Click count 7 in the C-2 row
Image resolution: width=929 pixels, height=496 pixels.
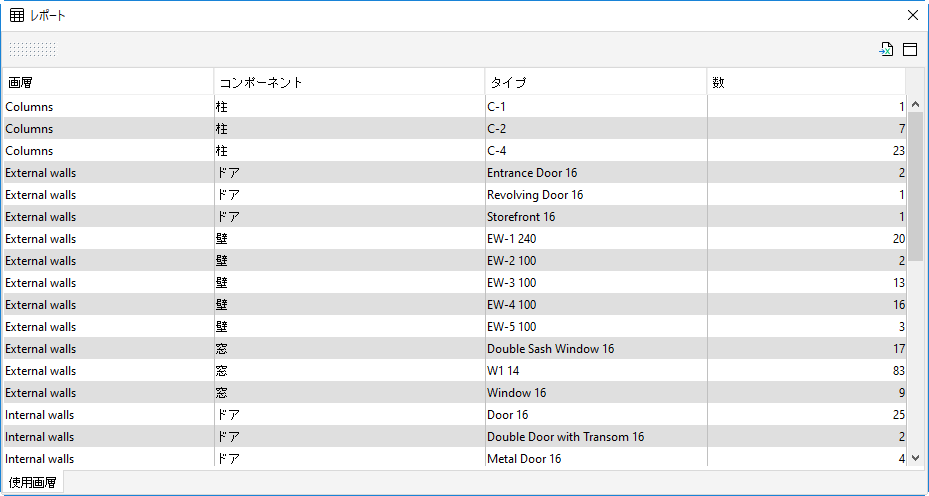(x=806, y=129)
